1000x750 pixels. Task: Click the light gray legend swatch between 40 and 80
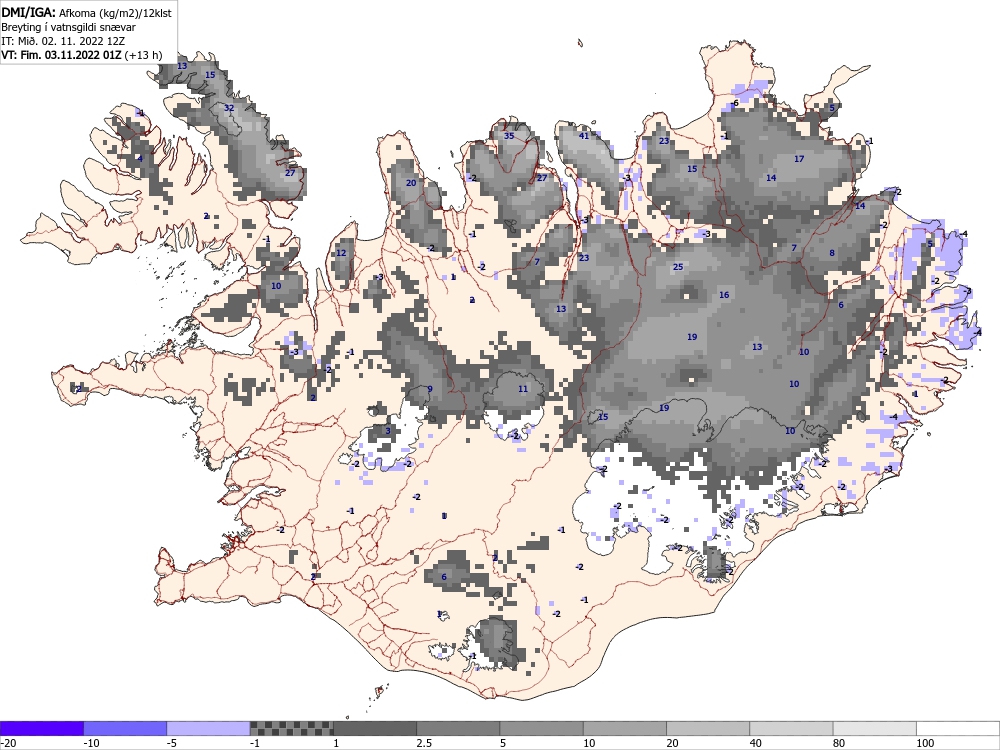tap(791, 728)
